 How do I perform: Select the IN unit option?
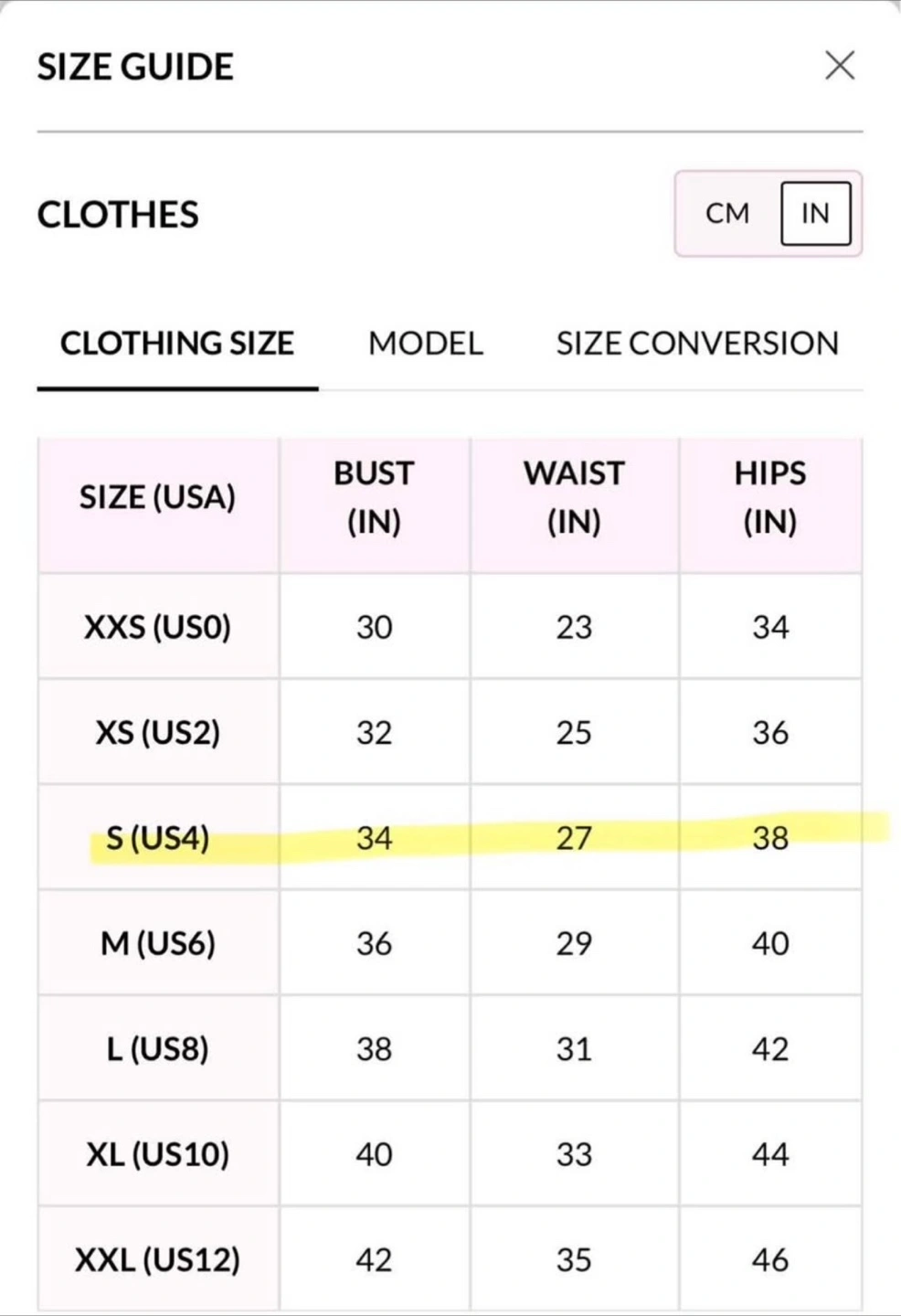point(815,213)
